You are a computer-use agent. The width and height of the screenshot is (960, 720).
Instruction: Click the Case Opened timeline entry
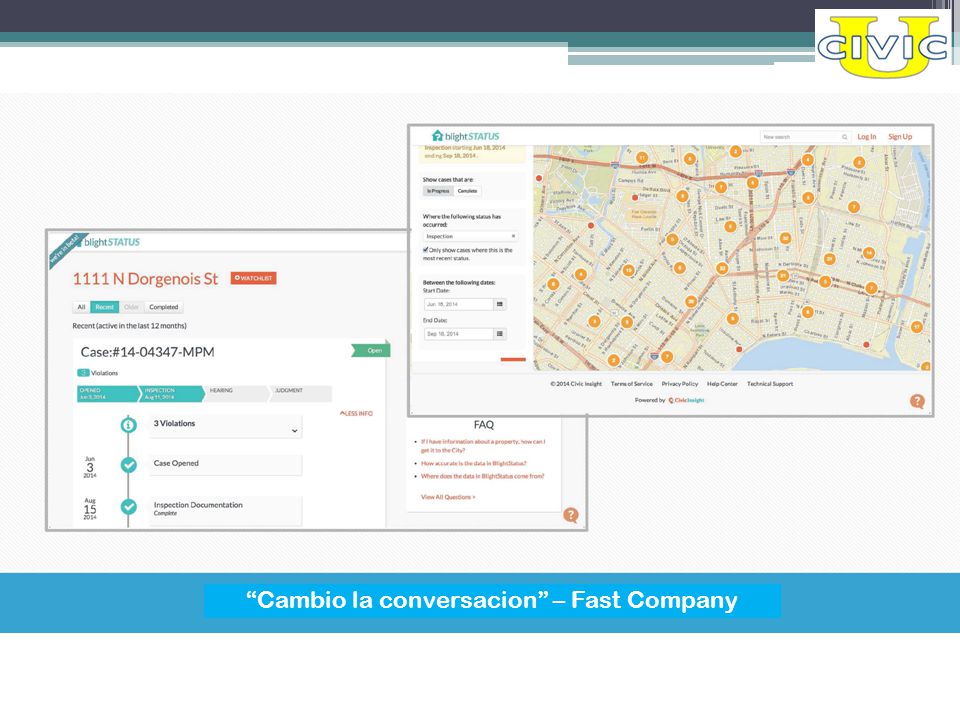tap(225, 464)
